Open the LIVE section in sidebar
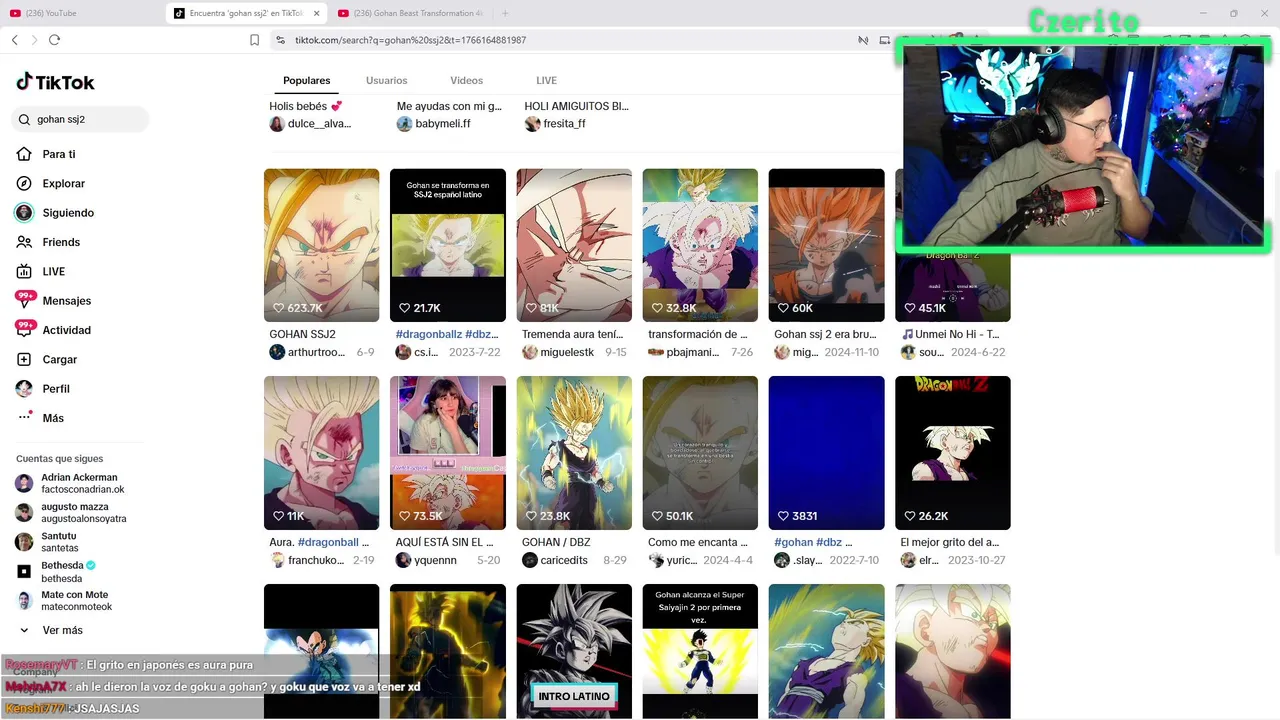 [x=53, y=271]
